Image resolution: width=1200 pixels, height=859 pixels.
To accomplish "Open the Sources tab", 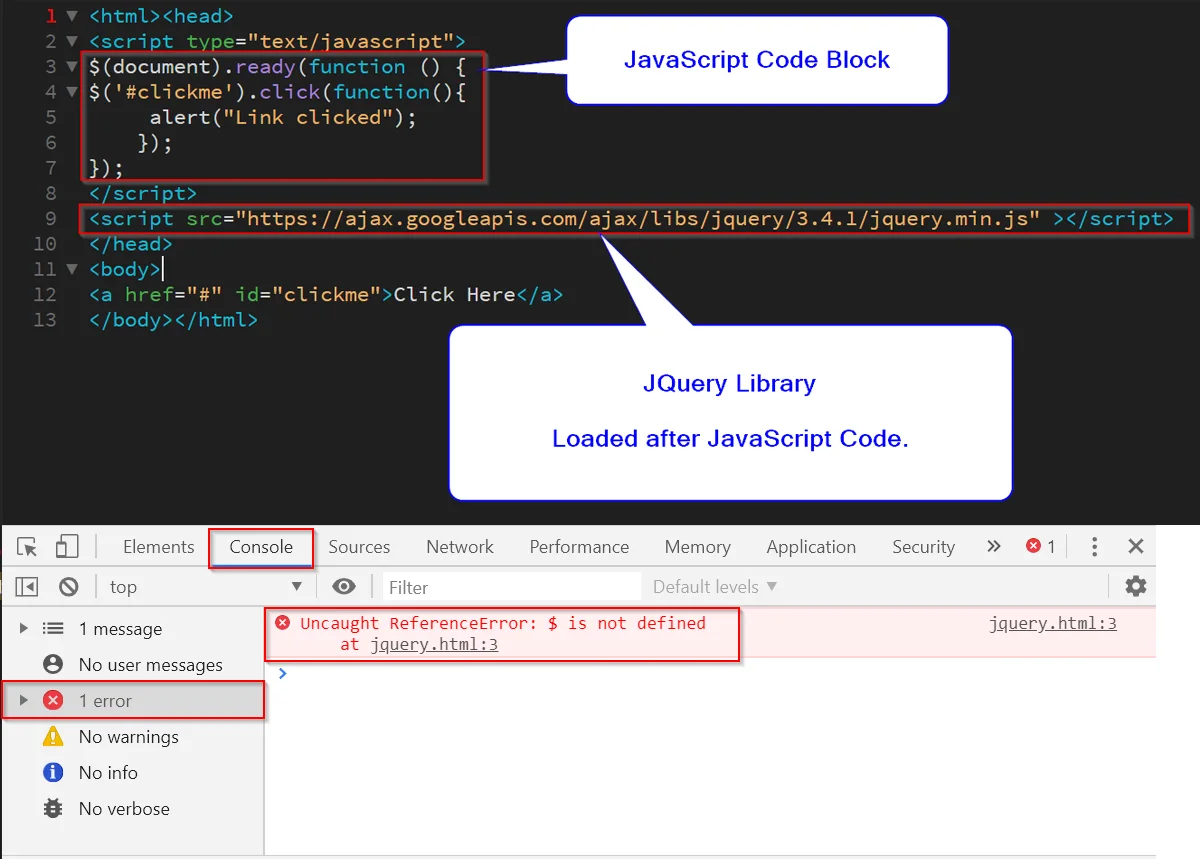I will point(359,547).
